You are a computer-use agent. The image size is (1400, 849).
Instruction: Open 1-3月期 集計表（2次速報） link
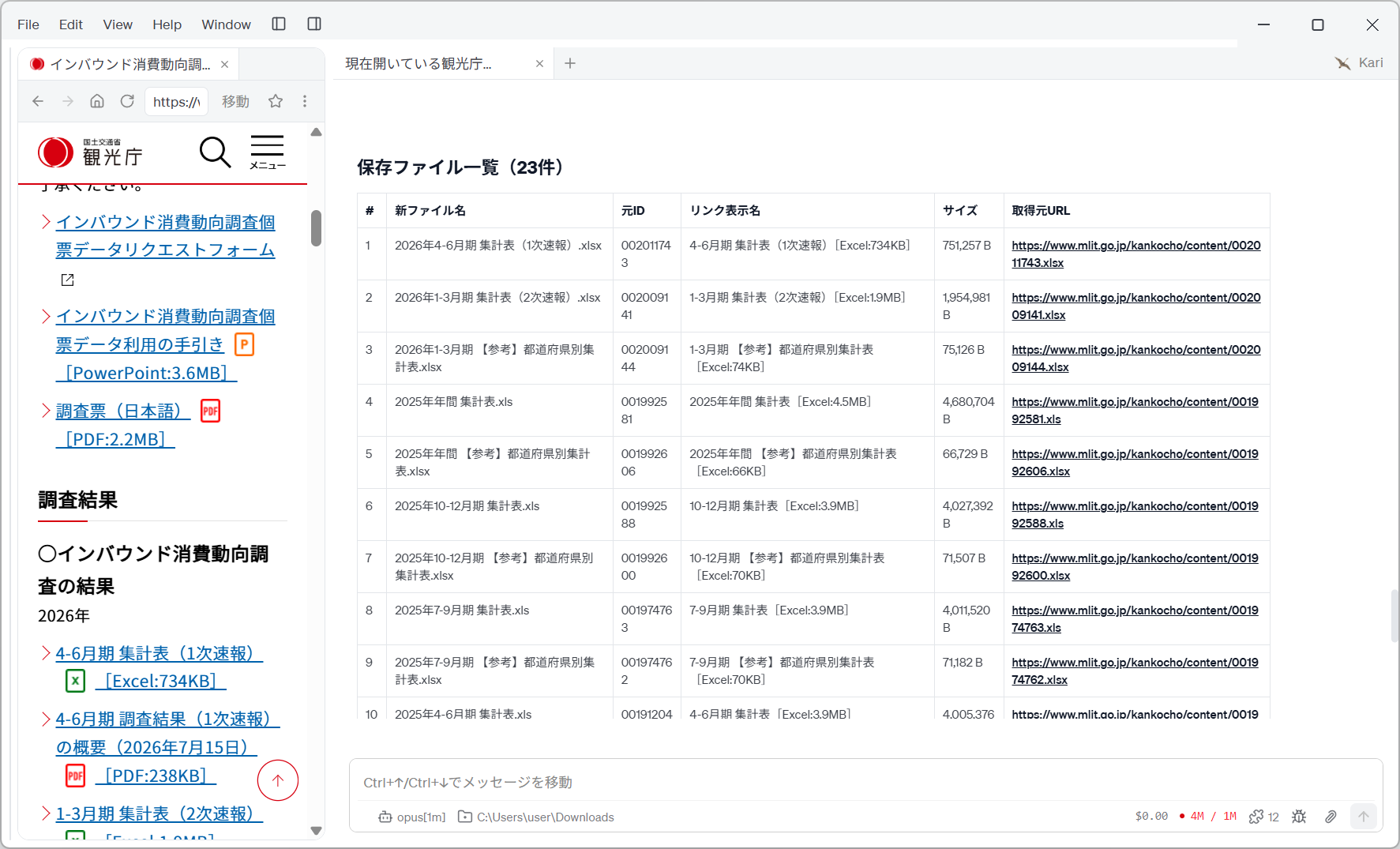tap(159, 813)
